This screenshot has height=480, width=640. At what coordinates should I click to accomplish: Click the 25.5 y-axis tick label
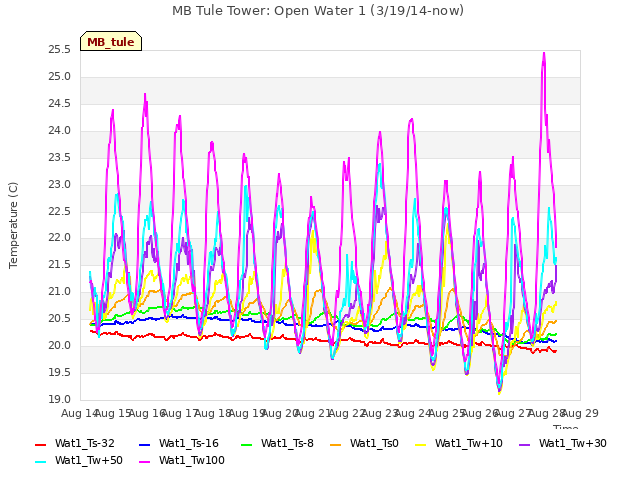click(x=59, y=50)
